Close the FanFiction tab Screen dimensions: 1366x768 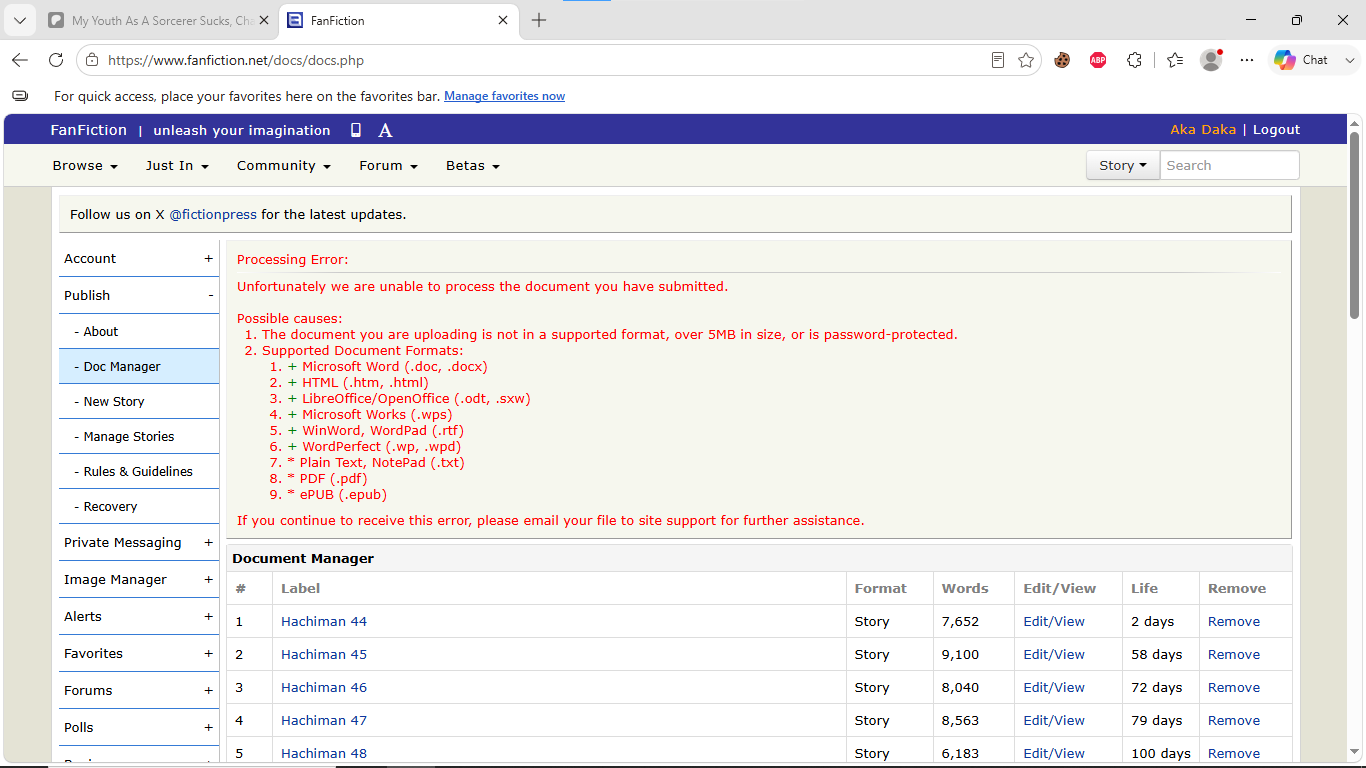click(x=504, y=20)
